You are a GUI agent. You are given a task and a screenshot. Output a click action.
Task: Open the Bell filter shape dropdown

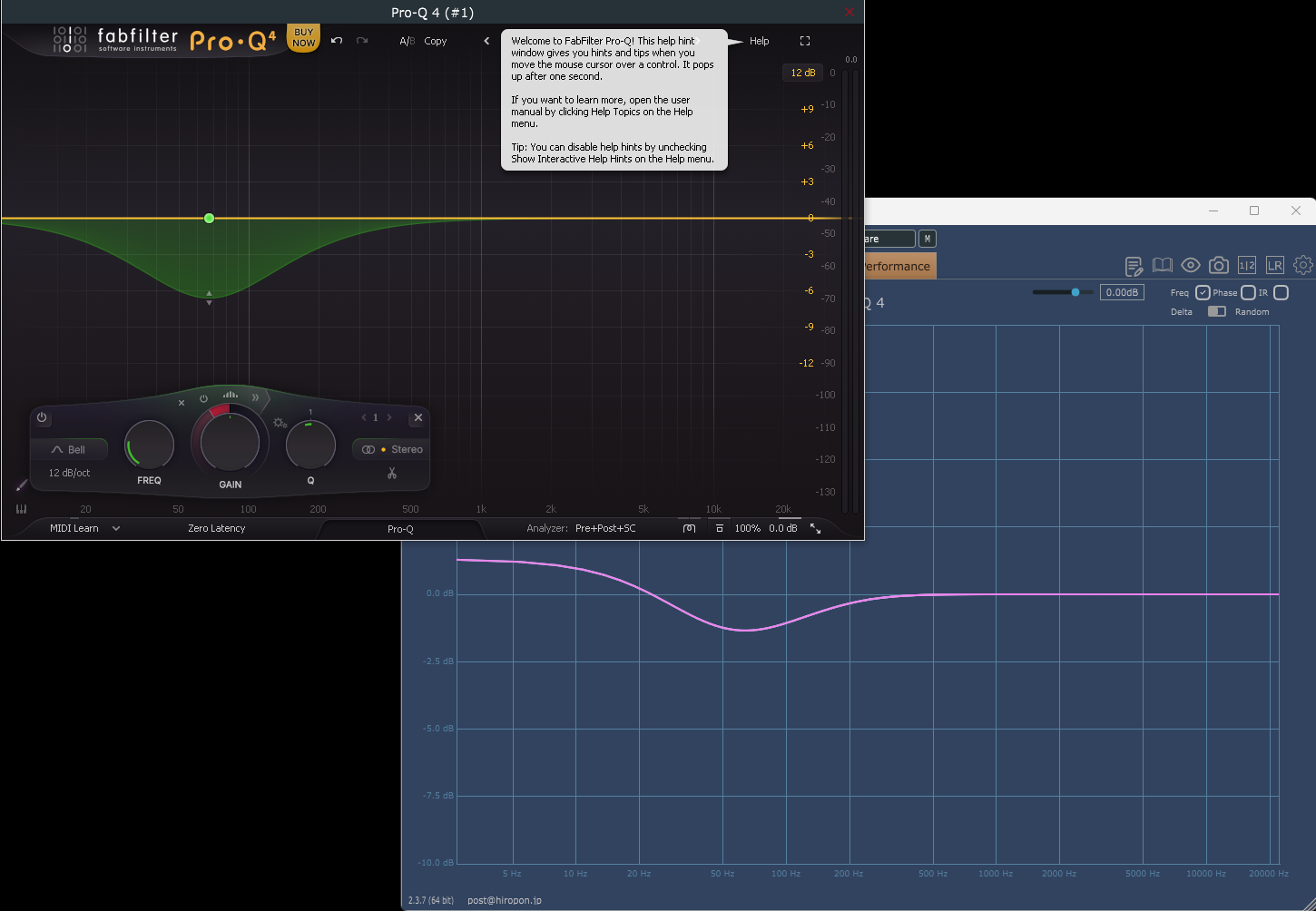69,449
